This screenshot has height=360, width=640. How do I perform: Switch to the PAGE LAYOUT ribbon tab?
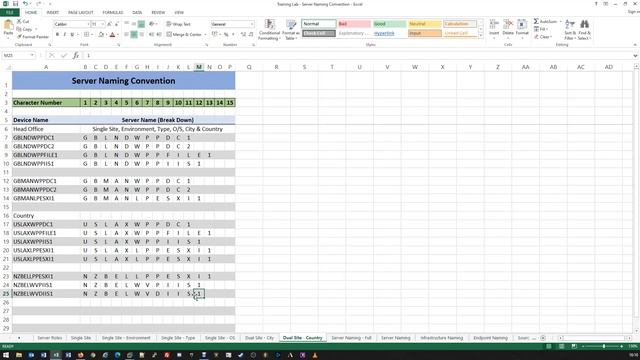coord(80,13)
